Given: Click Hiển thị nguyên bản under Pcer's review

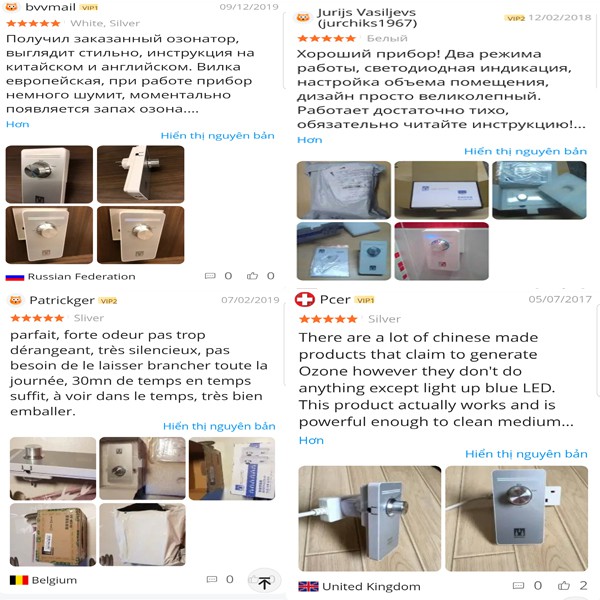Looking at the screenshot, I should click(526, 454).
